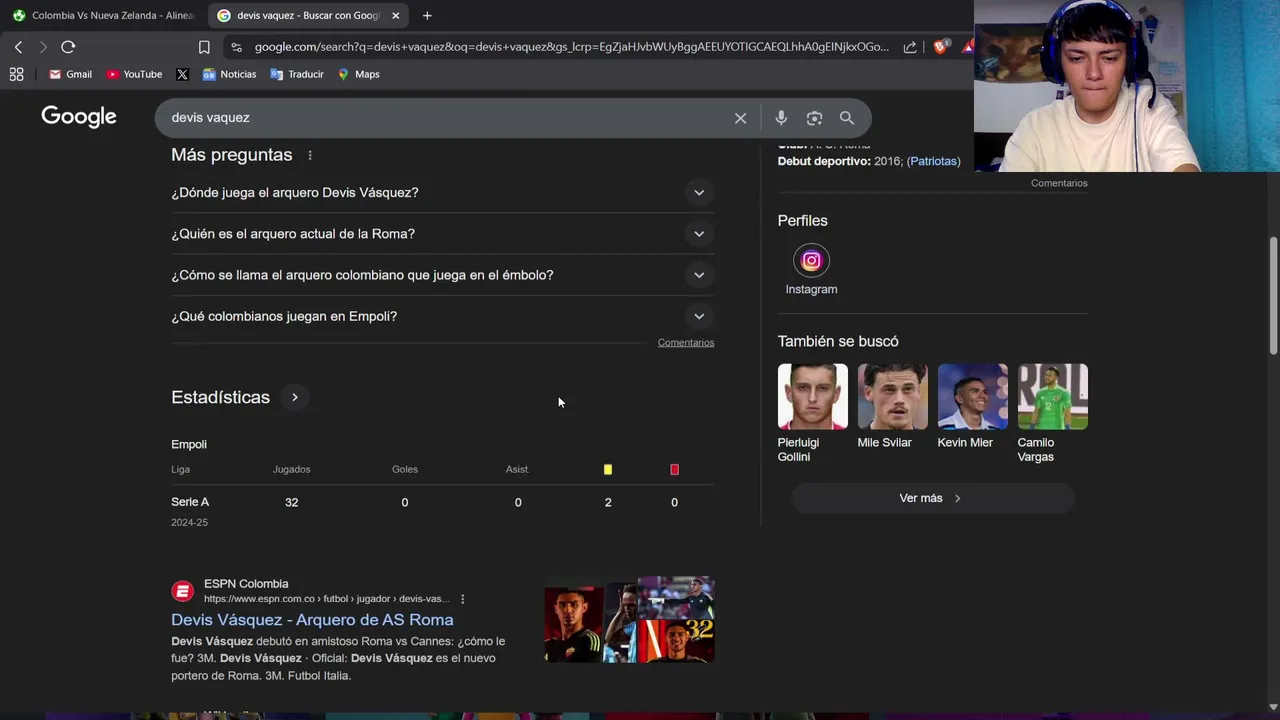Open the YouTube bookmark
Viewport: 1280px width, 720px height.
point(134,74)
